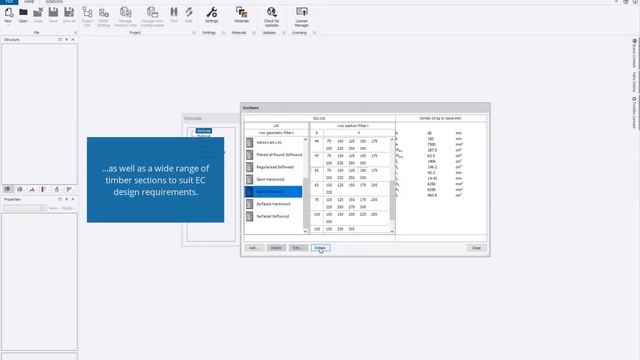Open the Scene Content side tab on the right edge

coord(634,53)
